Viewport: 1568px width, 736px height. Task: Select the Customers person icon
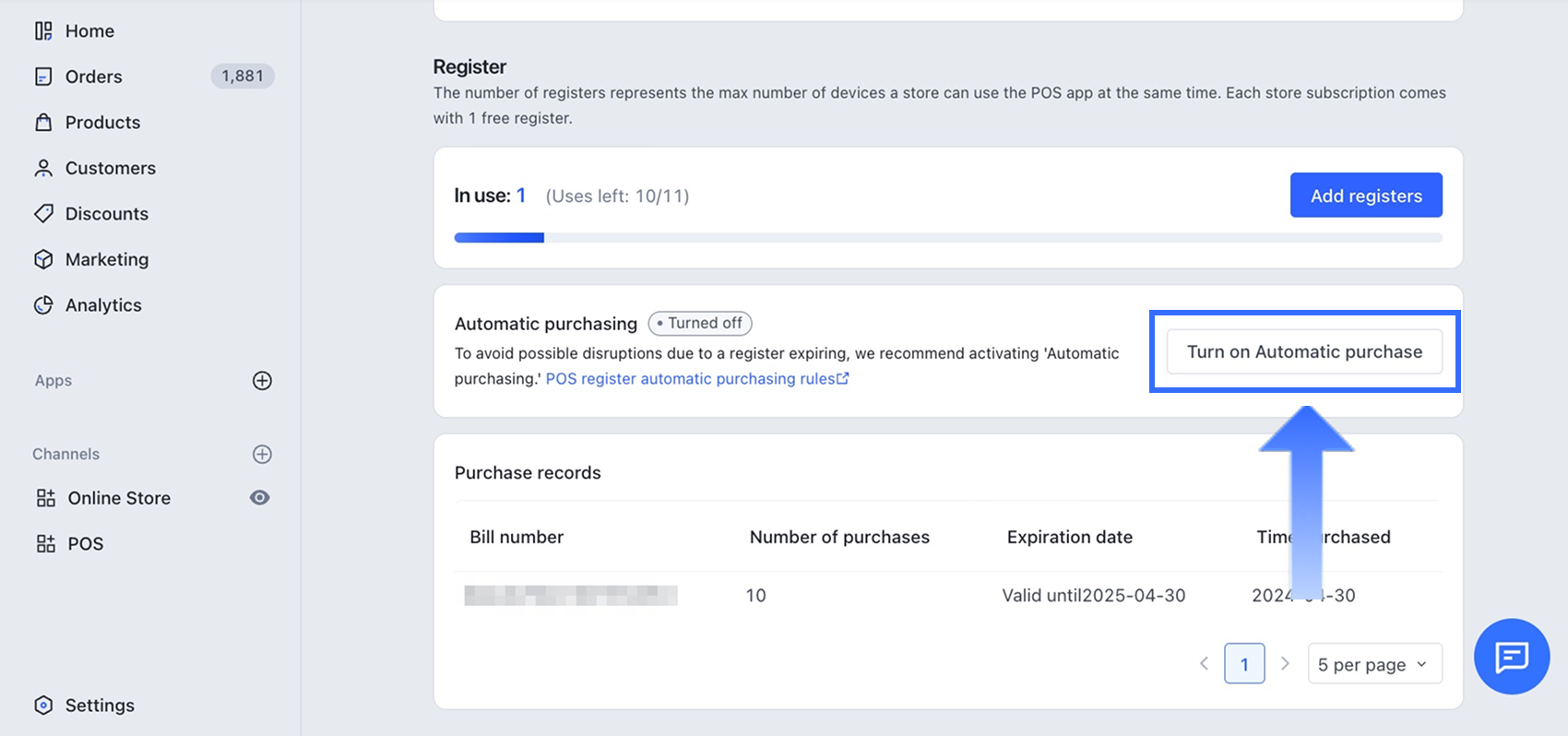43,168
